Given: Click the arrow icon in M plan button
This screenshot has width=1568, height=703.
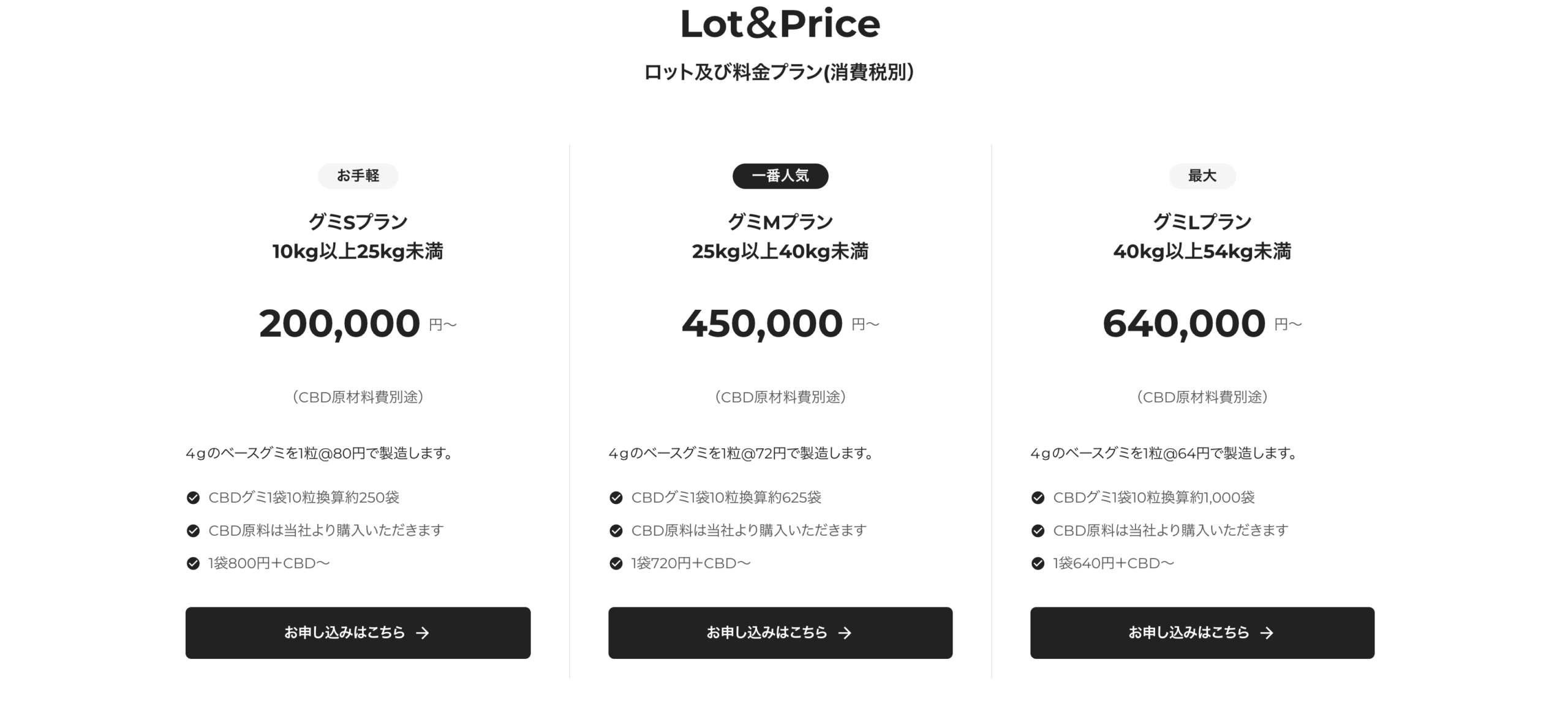Looking at the screenshot, I should point(845,633).
